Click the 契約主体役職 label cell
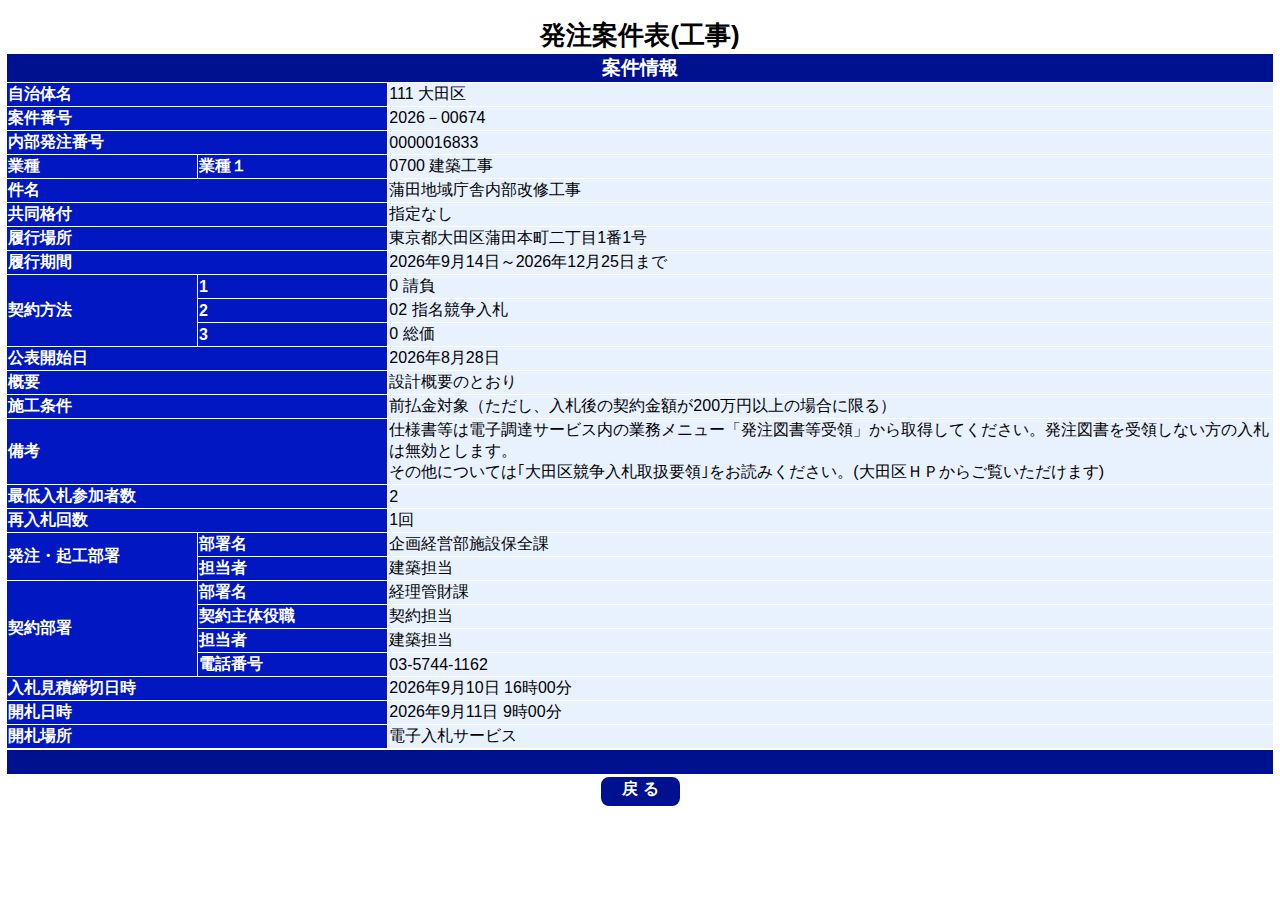This screenshot has height=900, width=1280. tap(292, 616)
